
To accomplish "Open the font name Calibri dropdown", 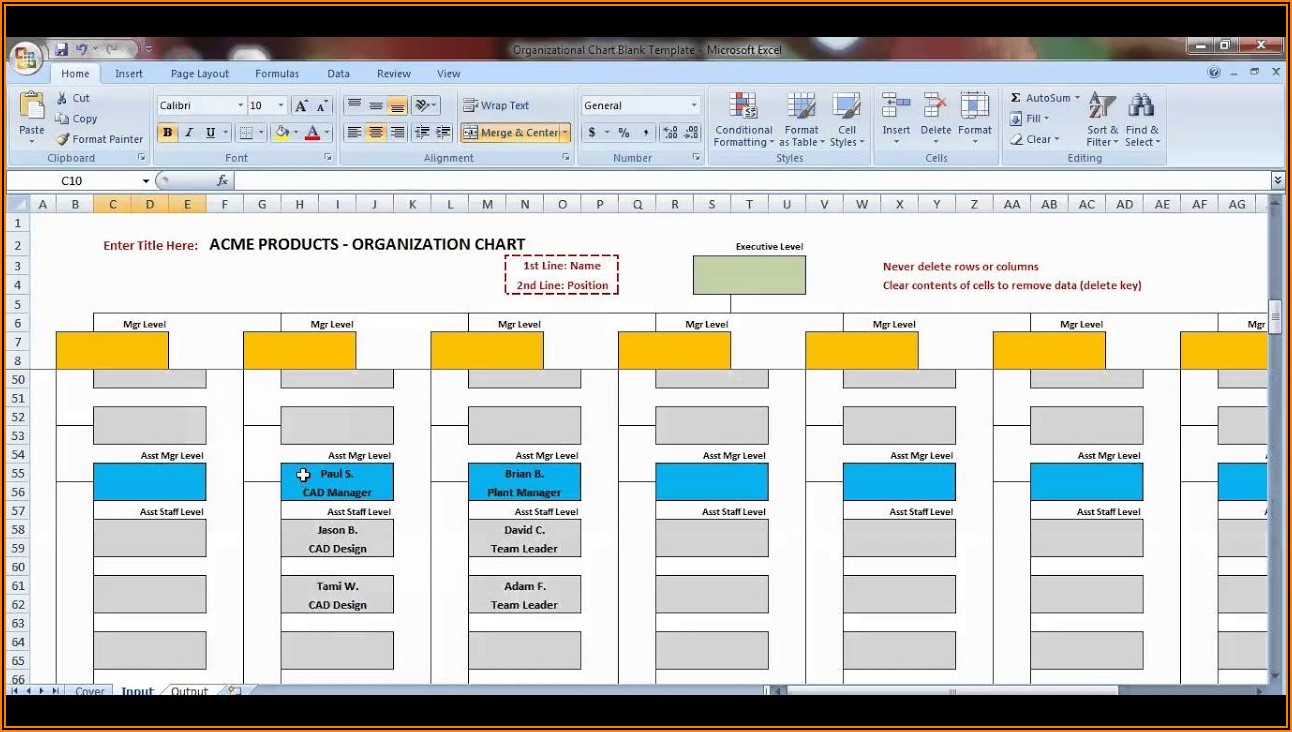I will tap(240, 106).
